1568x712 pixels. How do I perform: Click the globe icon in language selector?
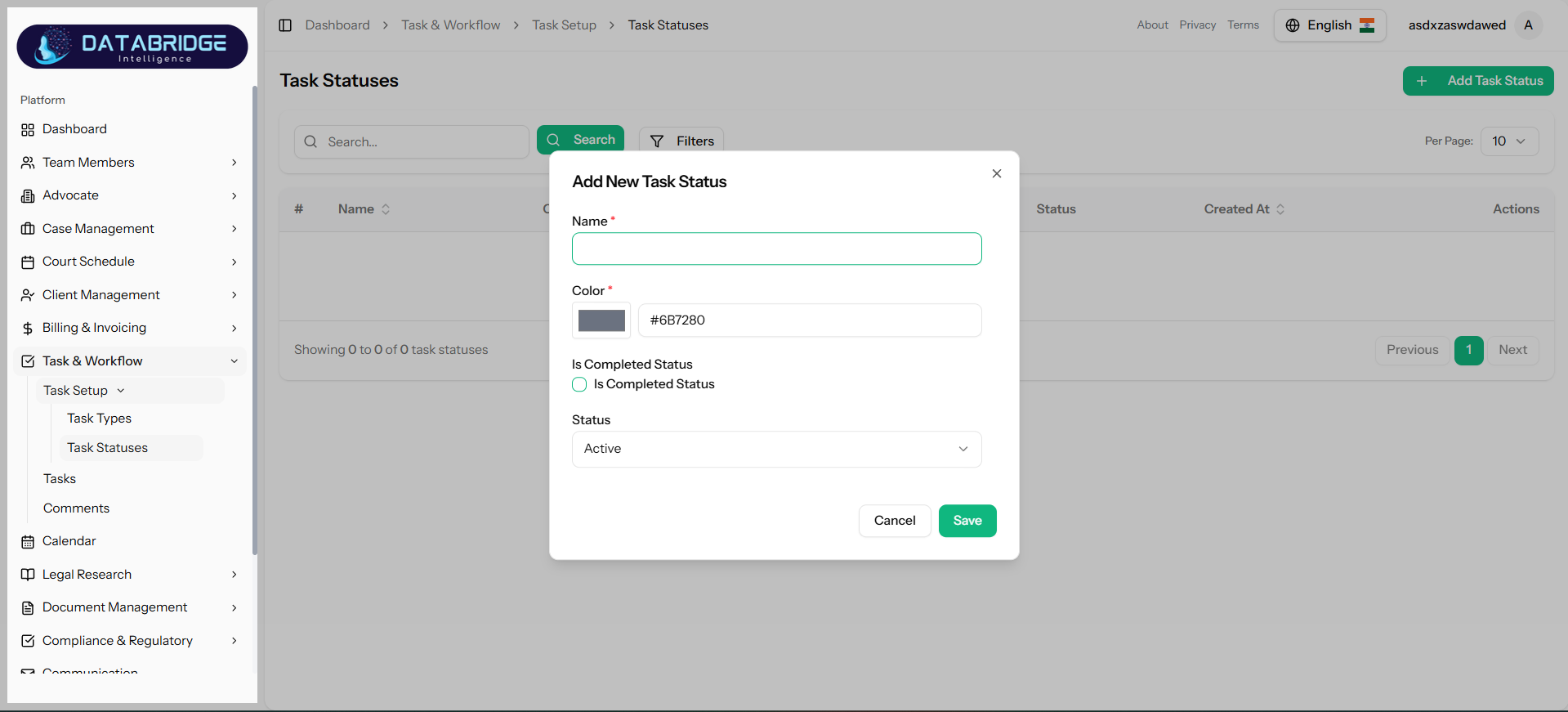click(x=1293, y=25)
